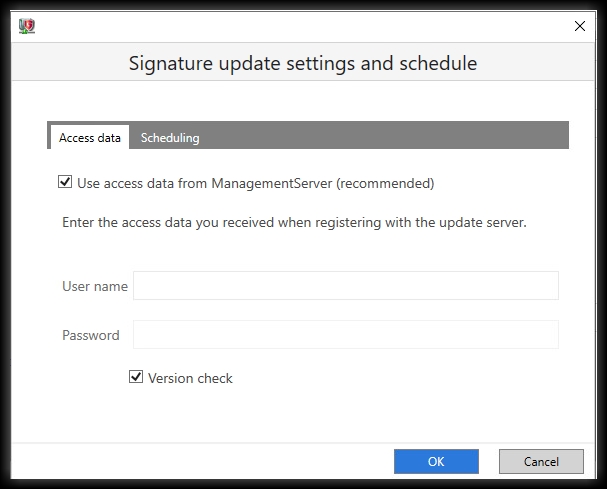Click the shield application icon in title bar
Viewport: 607px width, 489px height.
tap(27, 26)
